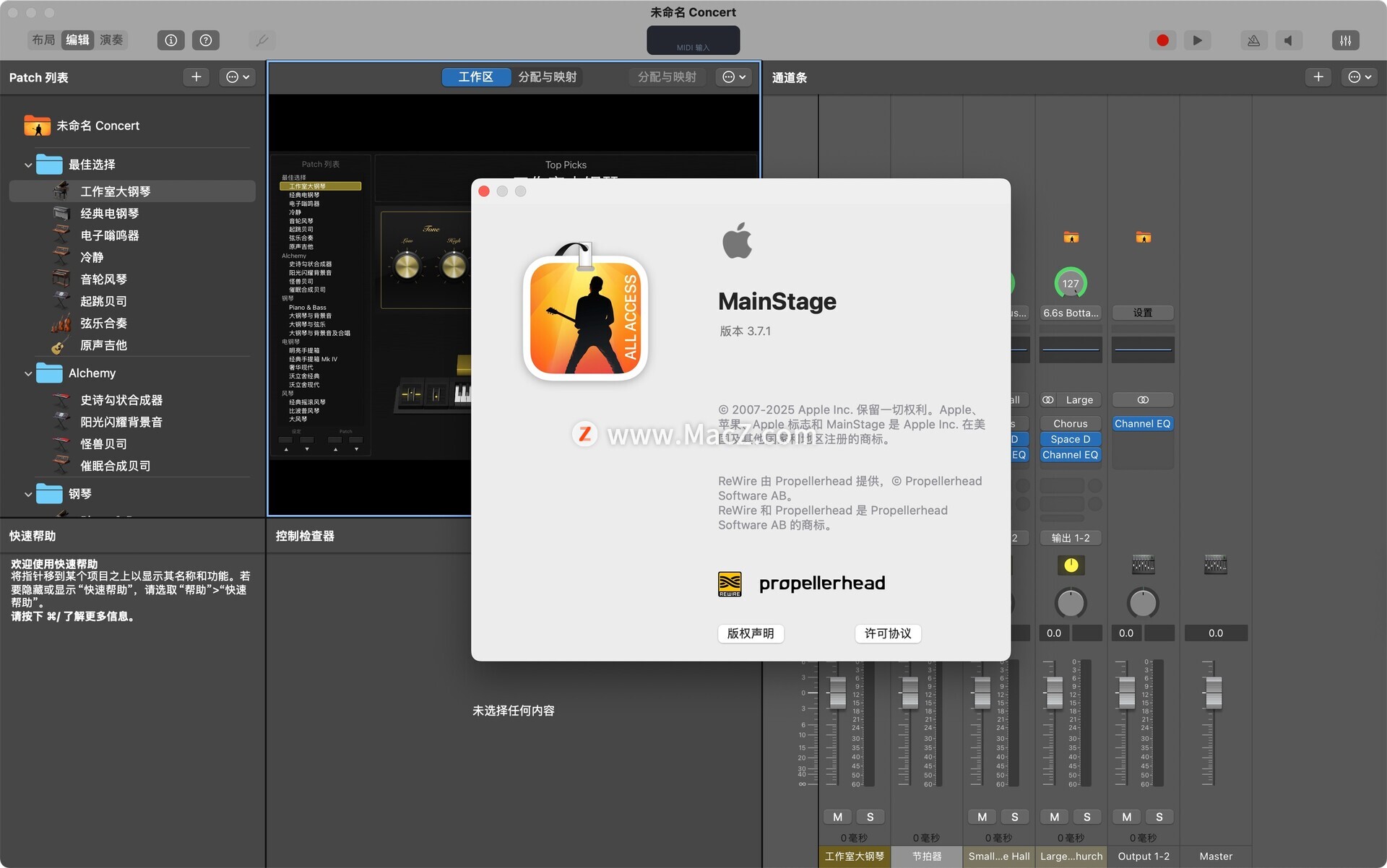This screenshot has height=868, width=1387.
Task: Mute the Output 1-2 channel strip
Action: [1127, 817]
